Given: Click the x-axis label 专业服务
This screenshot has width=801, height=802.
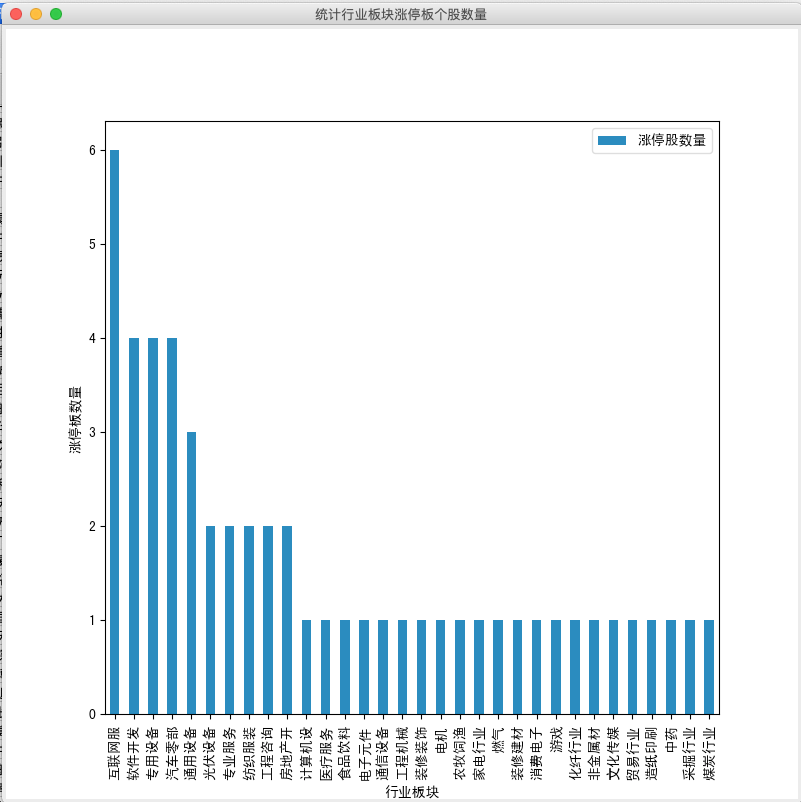Looking at the screenshot, I should point(230,753).
